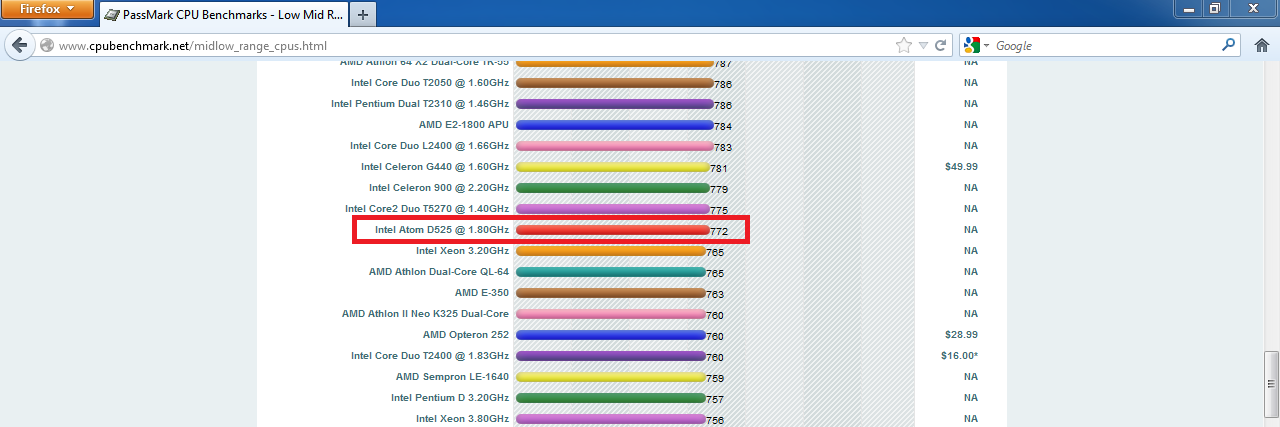
Task: Open the Firefox application menu
Action: 47,11
